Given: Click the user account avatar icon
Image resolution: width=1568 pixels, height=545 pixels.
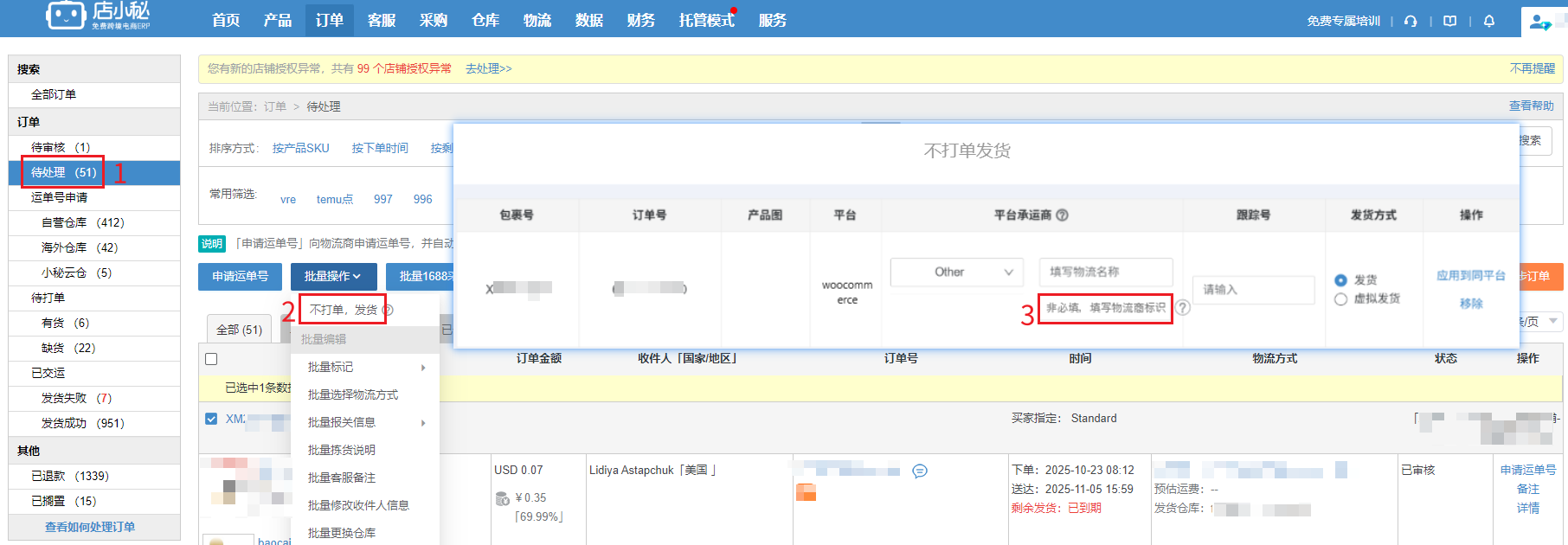Looking at the screenshot, I should (1539, 22).
